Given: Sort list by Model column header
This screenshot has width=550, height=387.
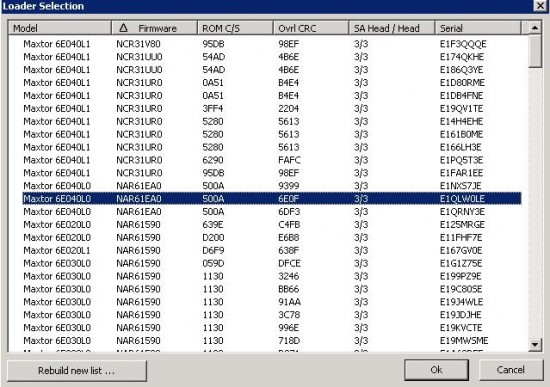Looking at the screenshot, I should click(x=60, y=28).
